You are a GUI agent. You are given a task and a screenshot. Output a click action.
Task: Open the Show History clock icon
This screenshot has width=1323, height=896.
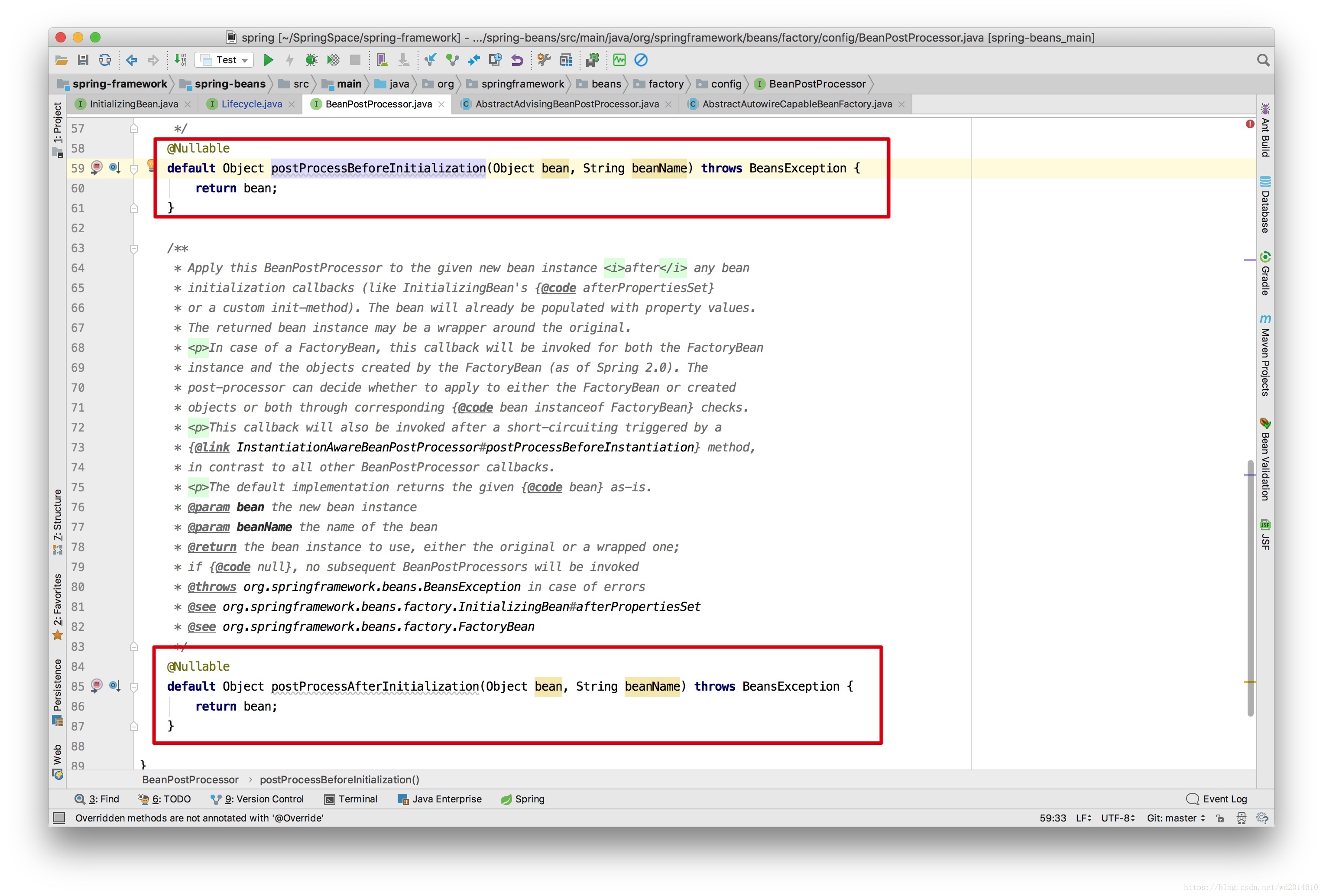[495, 60]
